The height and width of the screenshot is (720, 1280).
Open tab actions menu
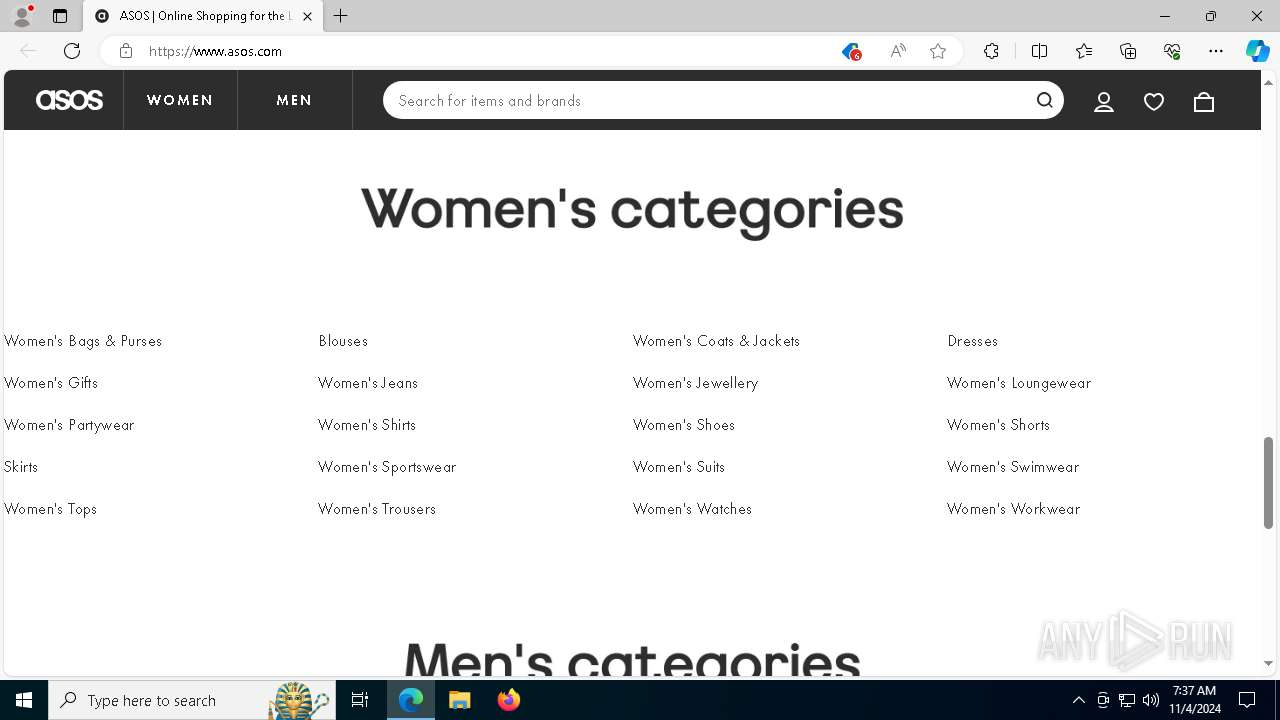[60, 16]
